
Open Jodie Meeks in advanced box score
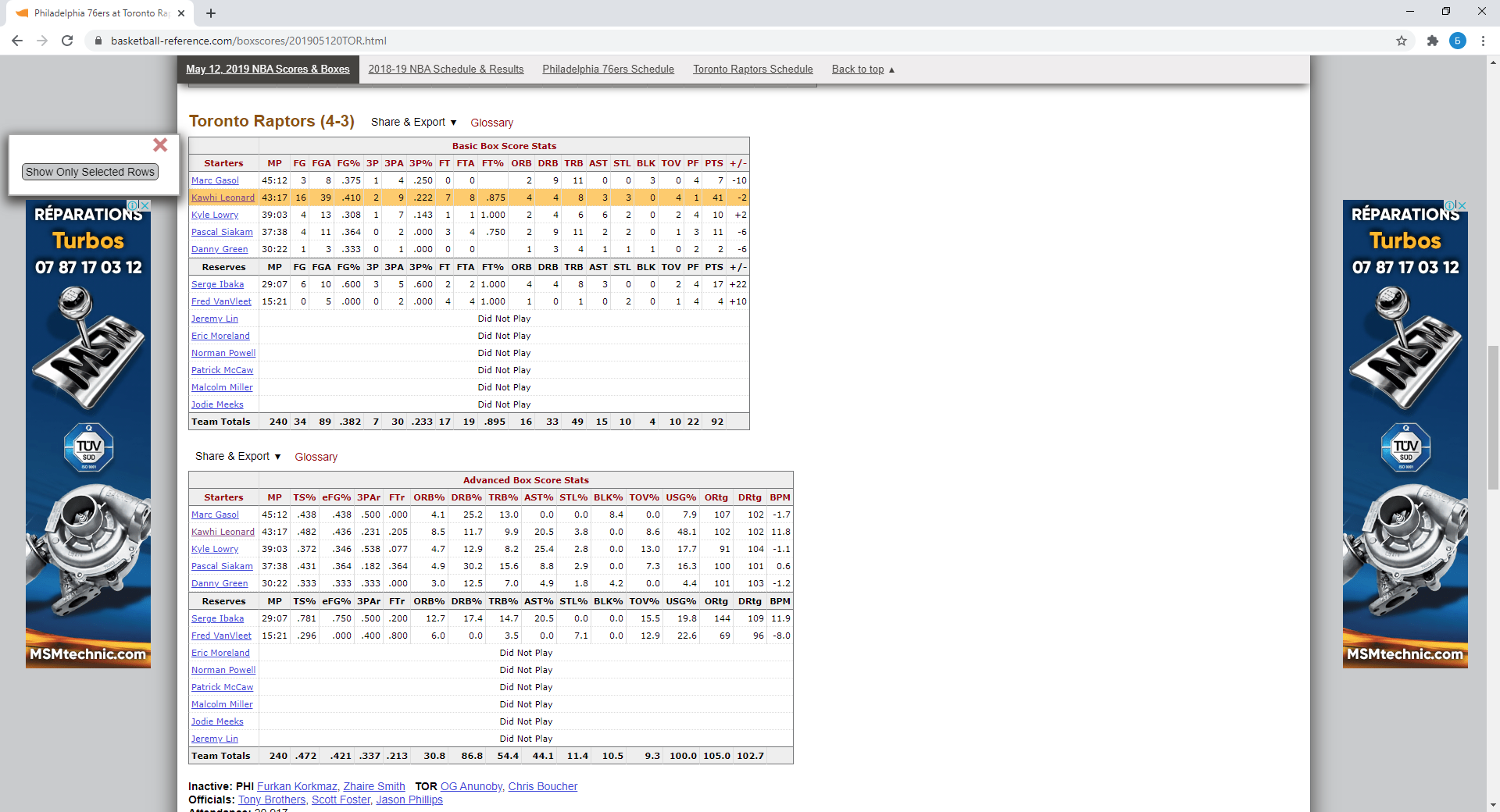pos(217,721)
